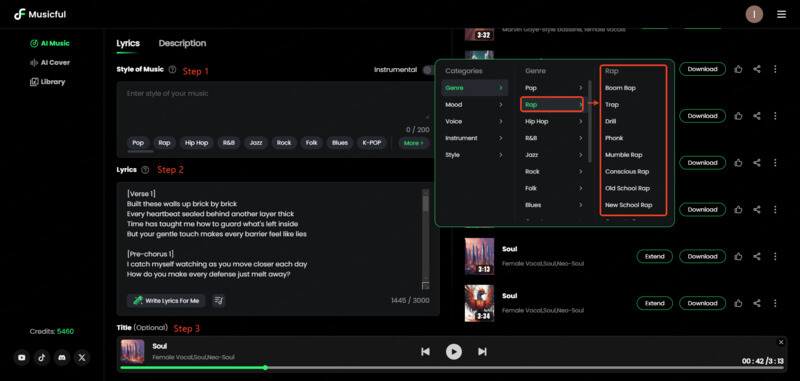The image size is (800, 381).
Task: Click the help icon beside Lyrics
Action: point(145,170)
